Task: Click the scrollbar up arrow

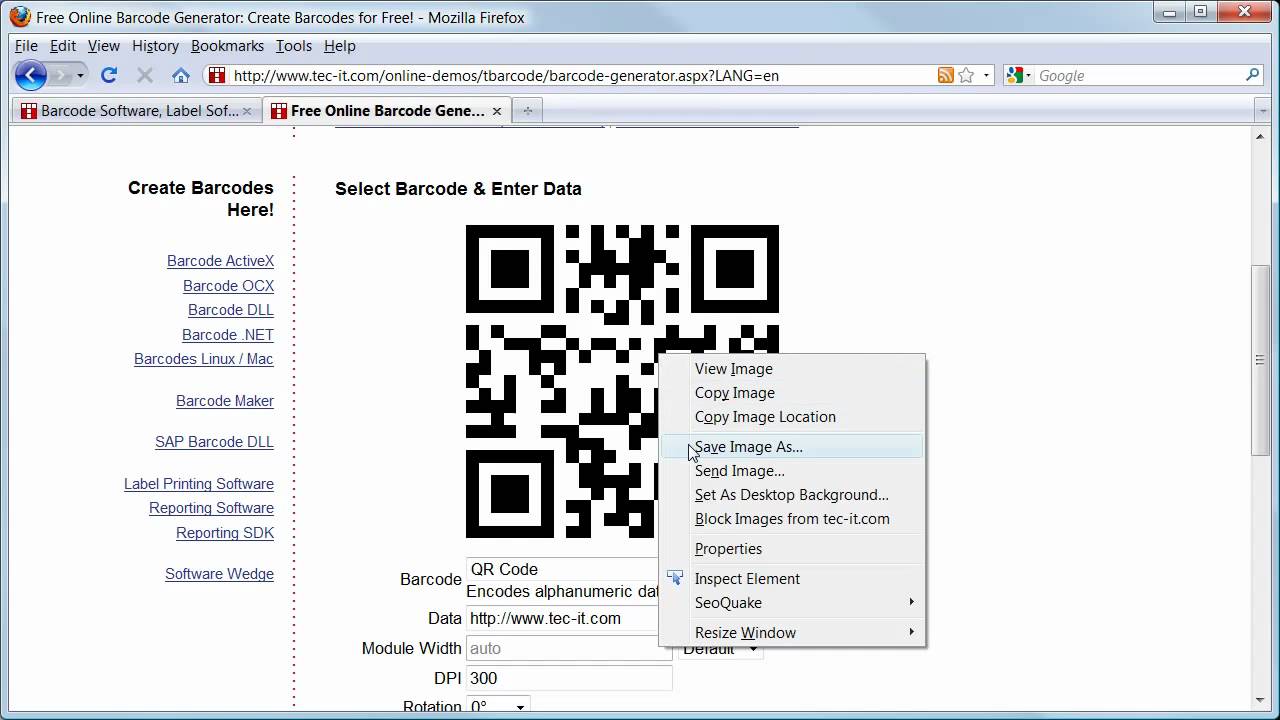Action: coord(1261,137)
